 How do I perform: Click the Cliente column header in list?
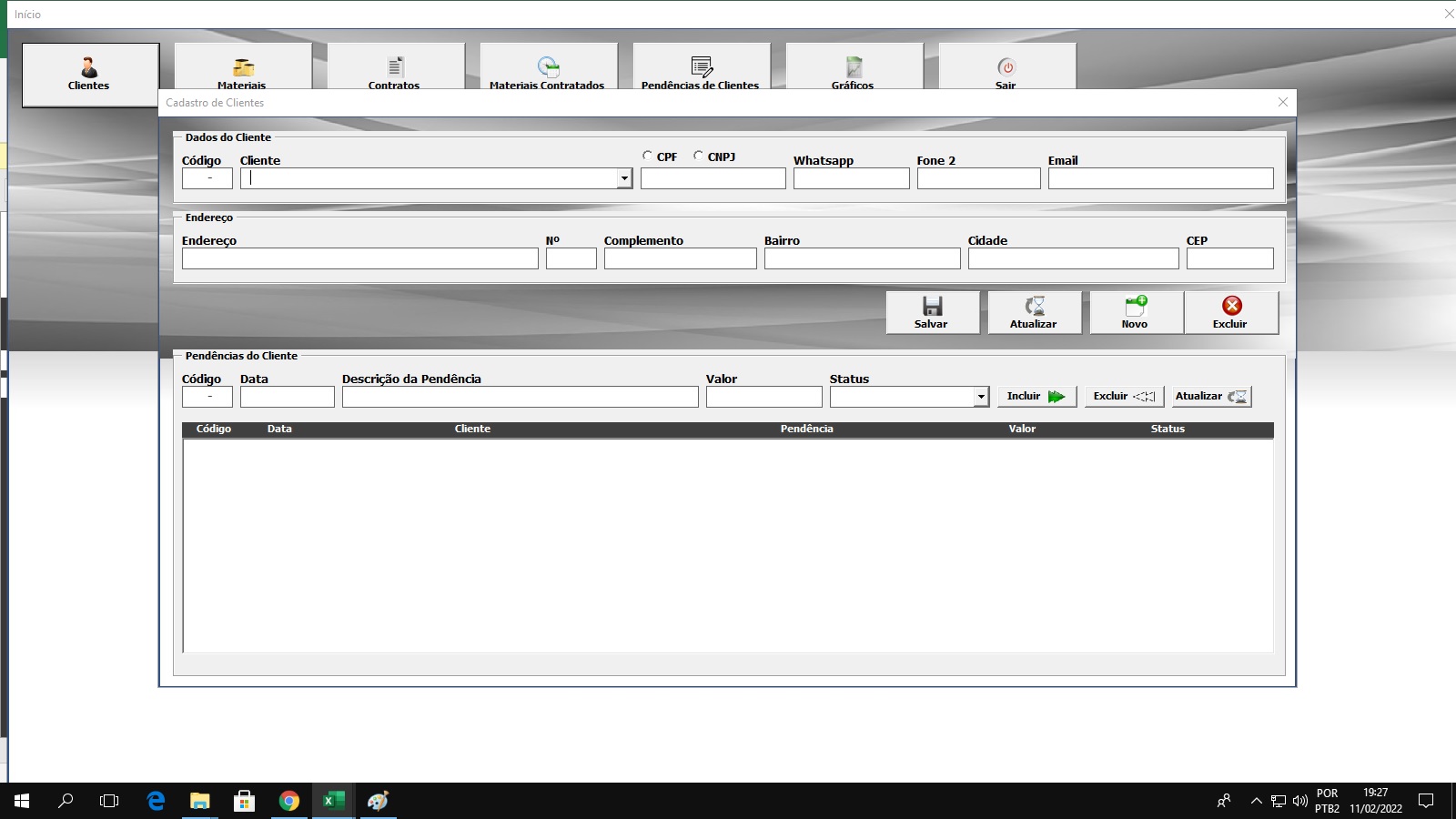point(472,429)
